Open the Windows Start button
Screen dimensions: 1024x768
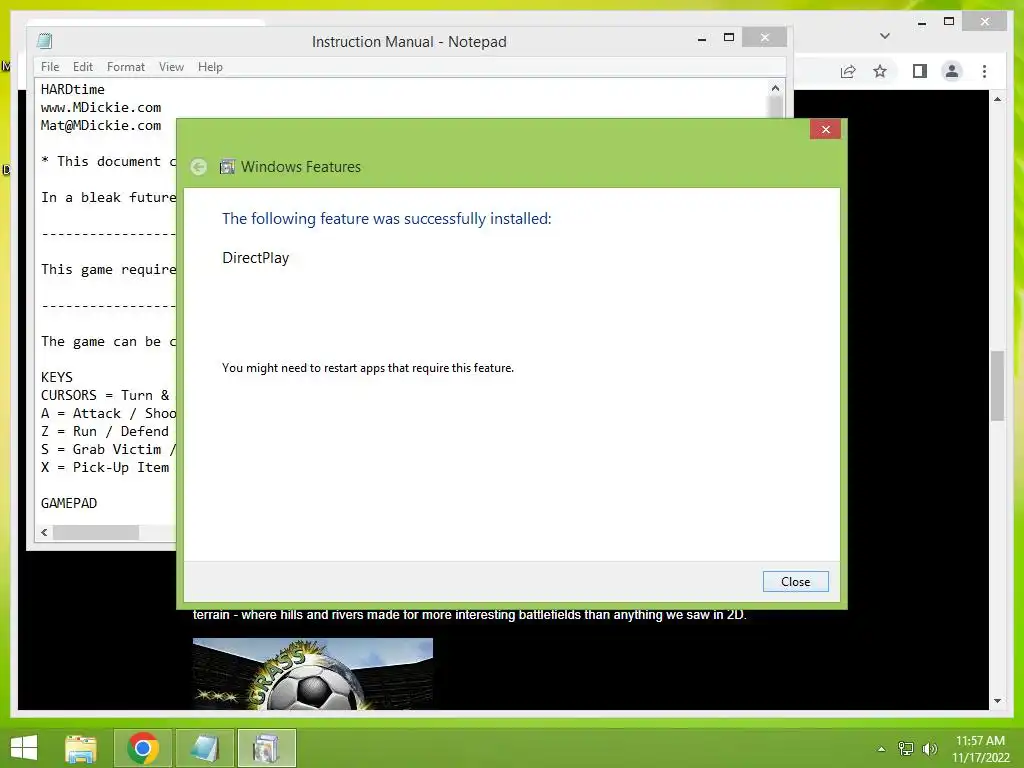[24, 748]
